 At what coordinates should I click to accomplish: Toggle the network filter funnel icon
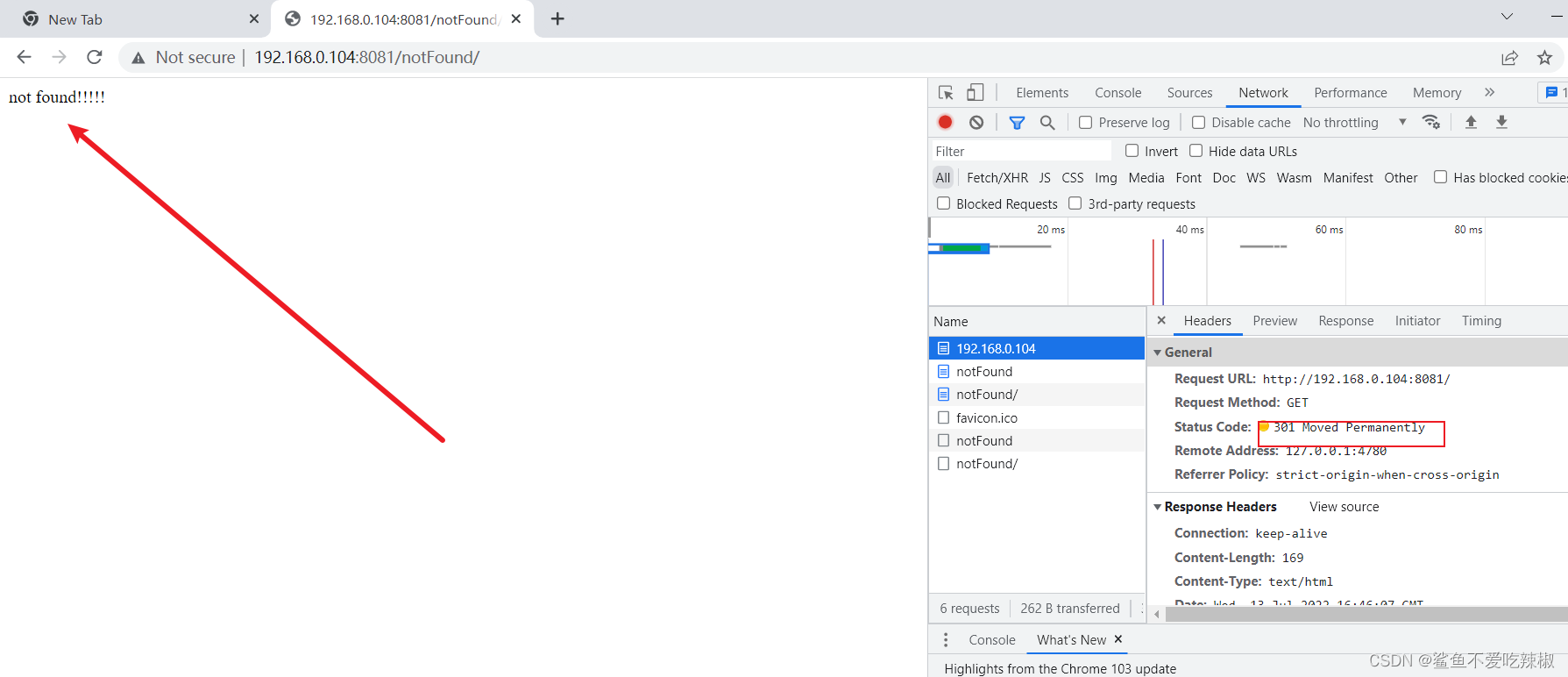click(x=1017, y=123)
